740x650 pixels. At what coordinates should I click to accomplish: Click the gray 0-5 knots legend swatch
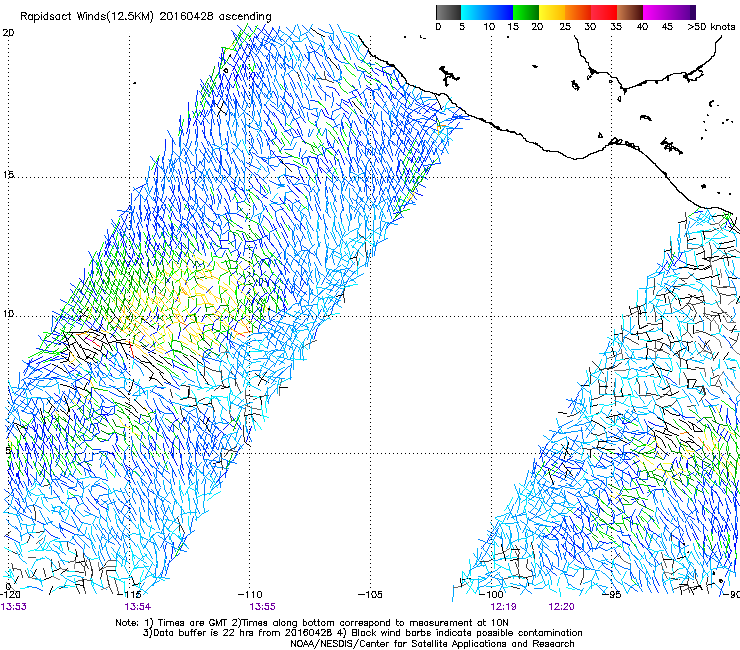coord(448,12)
